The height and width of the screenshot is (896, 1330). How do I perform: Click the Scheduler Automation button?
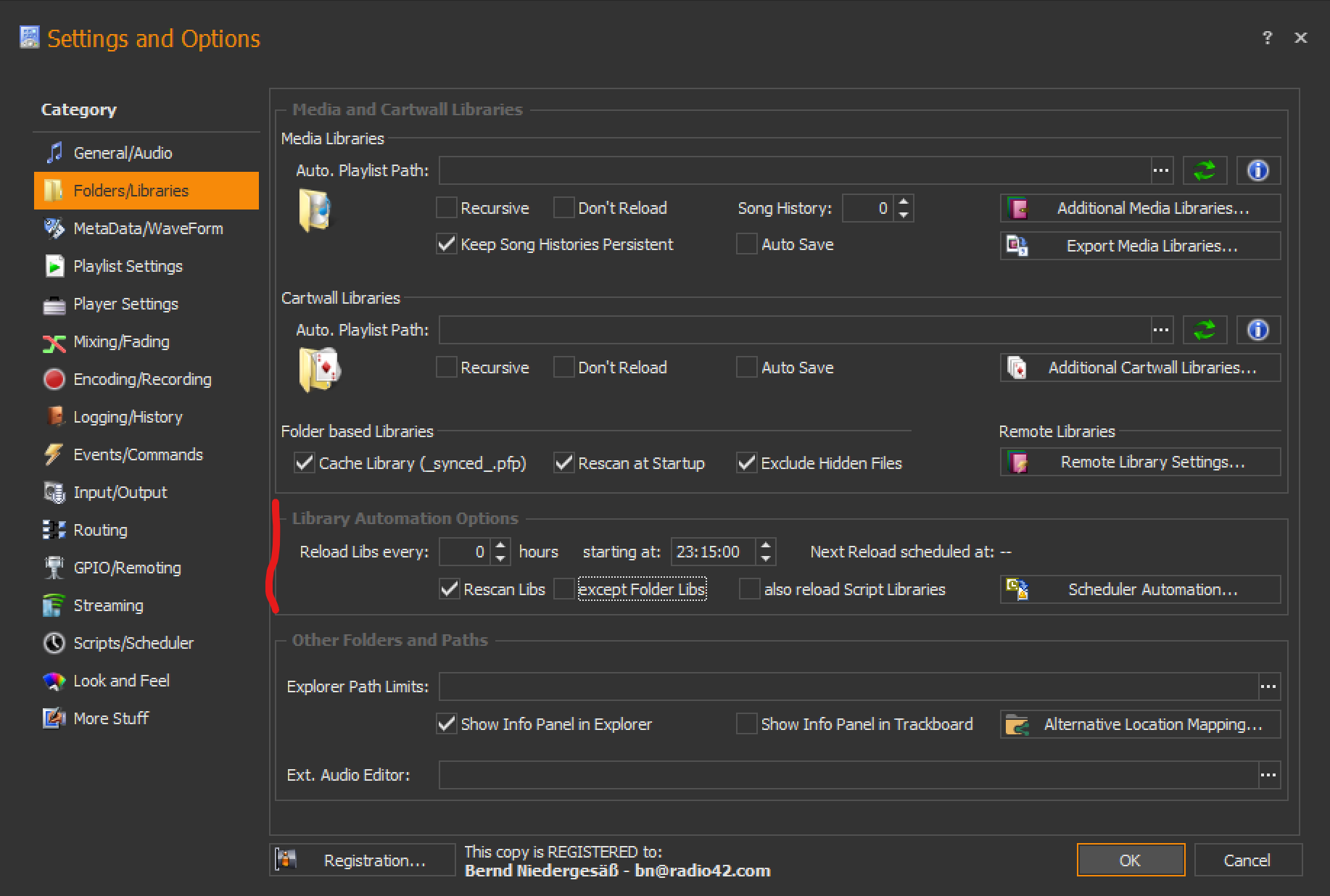[1140, 589]
